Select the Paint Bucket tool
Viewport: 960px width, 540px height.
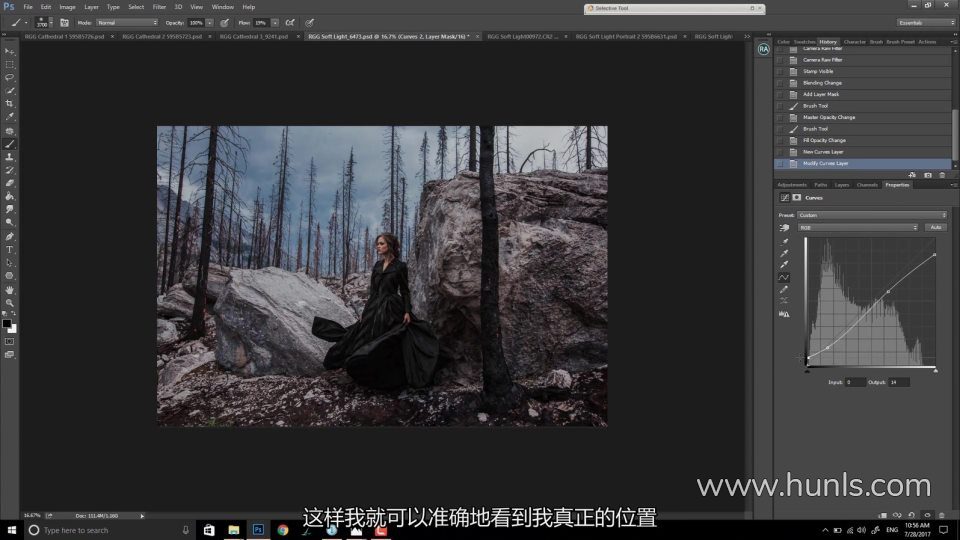coord(9,197)
